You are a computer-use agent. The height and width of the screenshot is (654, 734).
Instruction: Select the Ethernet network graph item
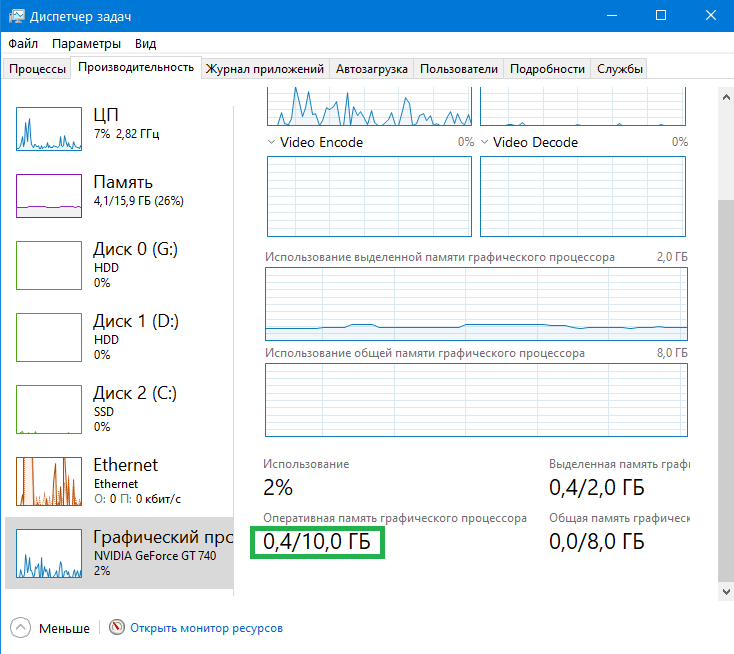pos(119,481)
